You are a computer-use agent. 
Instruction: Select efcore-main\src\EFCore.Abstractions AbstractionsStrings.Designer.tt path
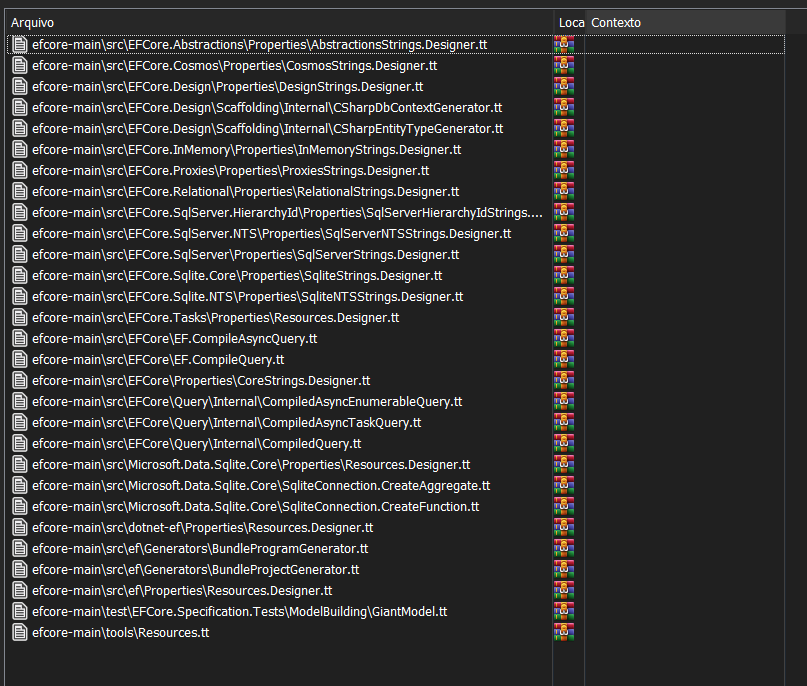coord(259,45)
